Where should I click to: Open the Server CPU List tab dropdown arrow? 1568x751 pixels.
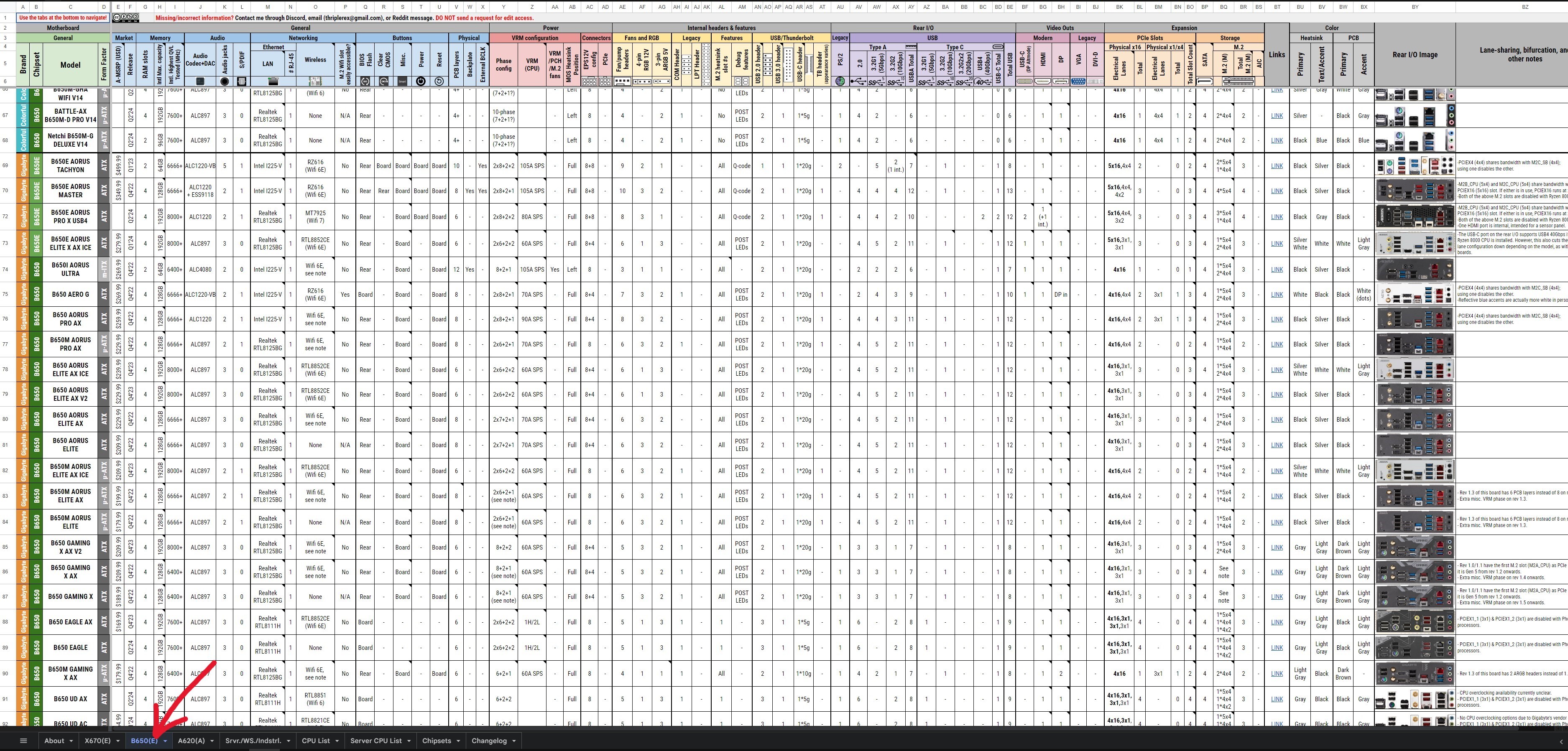(x=409, y=741)
